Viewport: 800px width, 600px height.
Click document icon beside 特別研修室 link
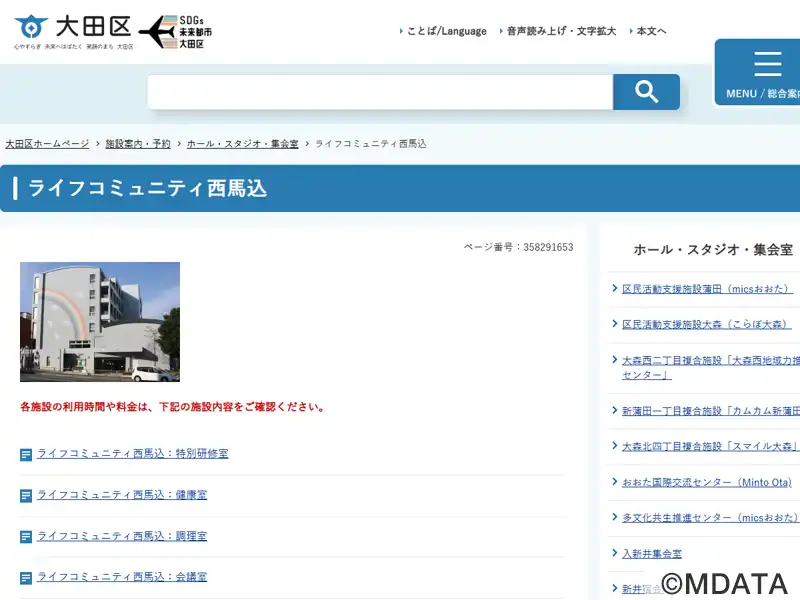[x=26, y=455]
